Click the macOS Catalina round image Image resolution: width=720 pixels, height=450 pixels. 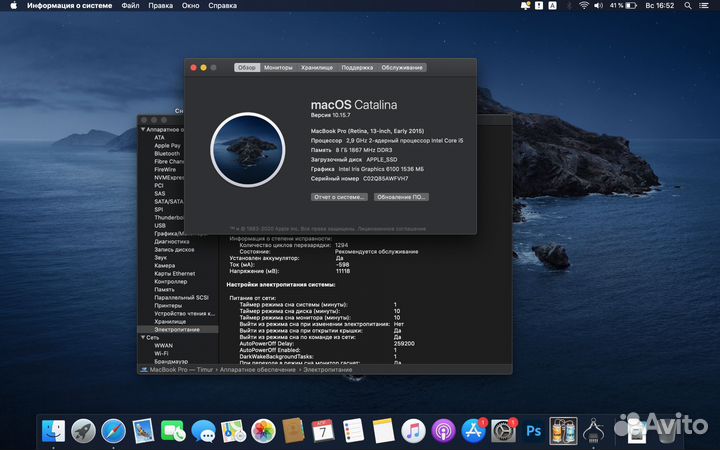(248, 150)
